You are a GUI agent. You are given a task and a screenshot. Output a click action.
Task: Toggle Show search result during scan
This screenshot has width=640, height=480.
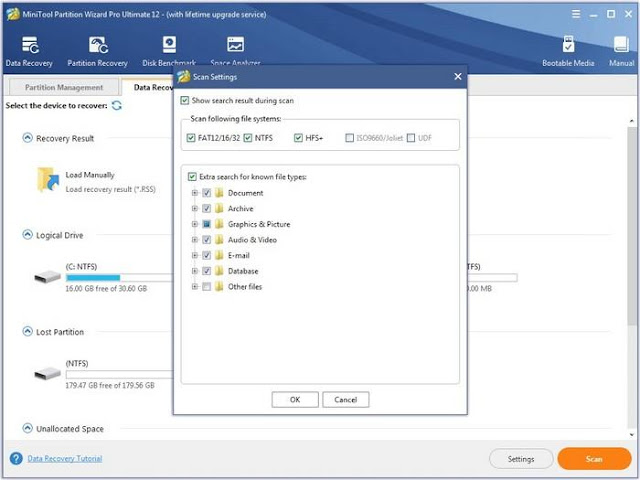click(185, 100)
